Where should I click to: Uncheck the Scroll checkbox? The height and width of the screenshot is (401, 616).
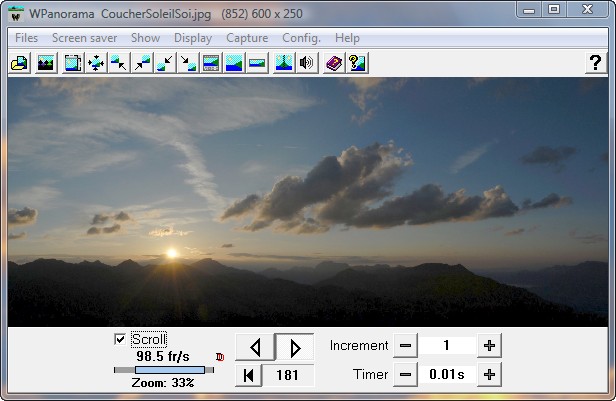121,340
